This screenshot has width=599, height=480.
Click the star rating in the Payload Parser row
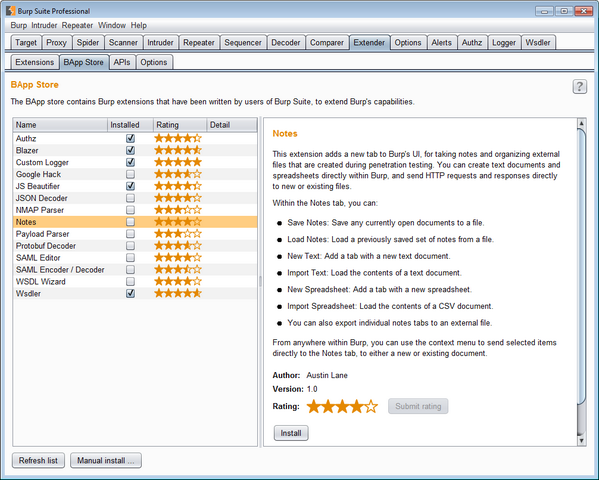point(178,234)
